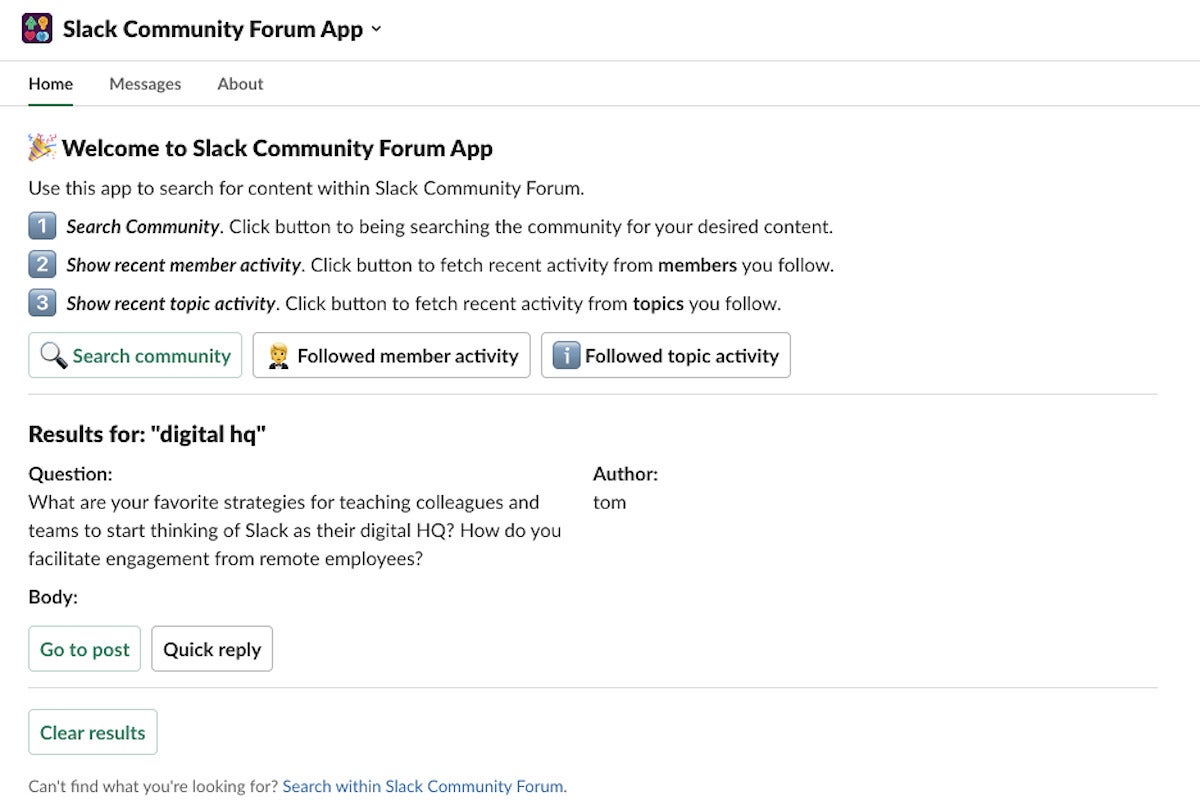Click the number 3 keycap emoji
The image size is (1200, 805).
[x=42, y=303]
